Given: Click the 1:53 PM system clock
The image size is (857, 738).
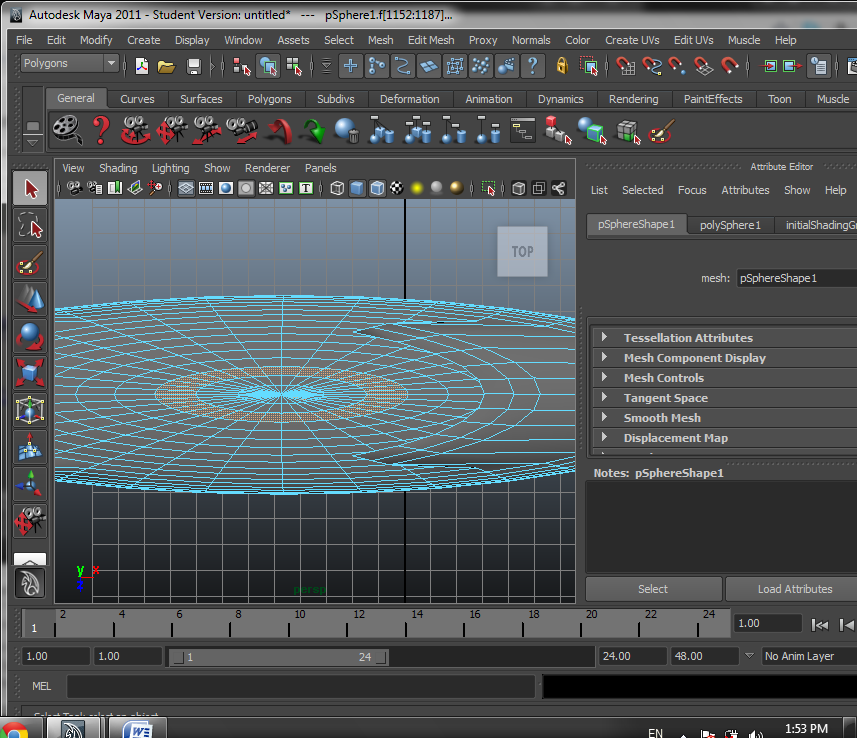Looking at the screenshot, I should point(806,729).
